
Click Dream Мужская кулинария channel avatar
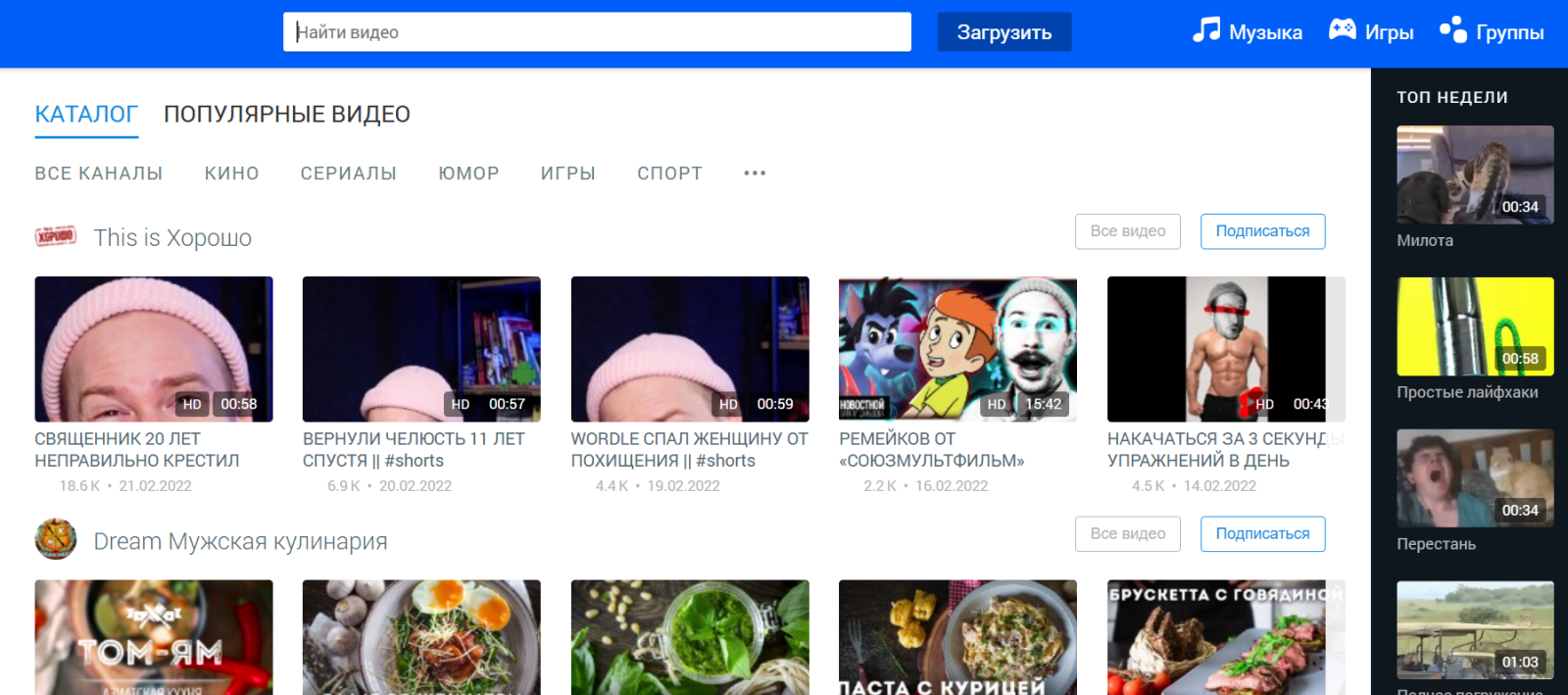pos(56,540)
